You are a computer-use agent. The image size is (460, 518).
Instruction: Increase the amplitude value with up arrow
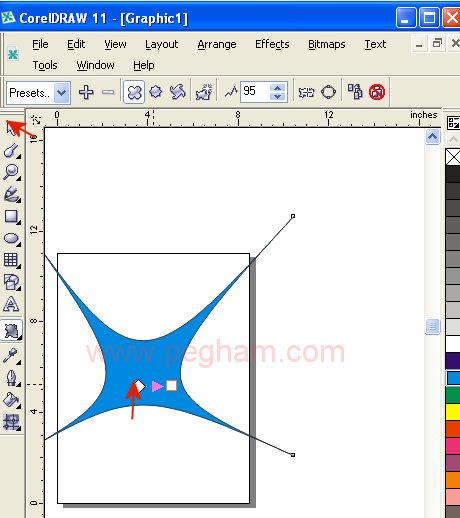pos(278,88)
